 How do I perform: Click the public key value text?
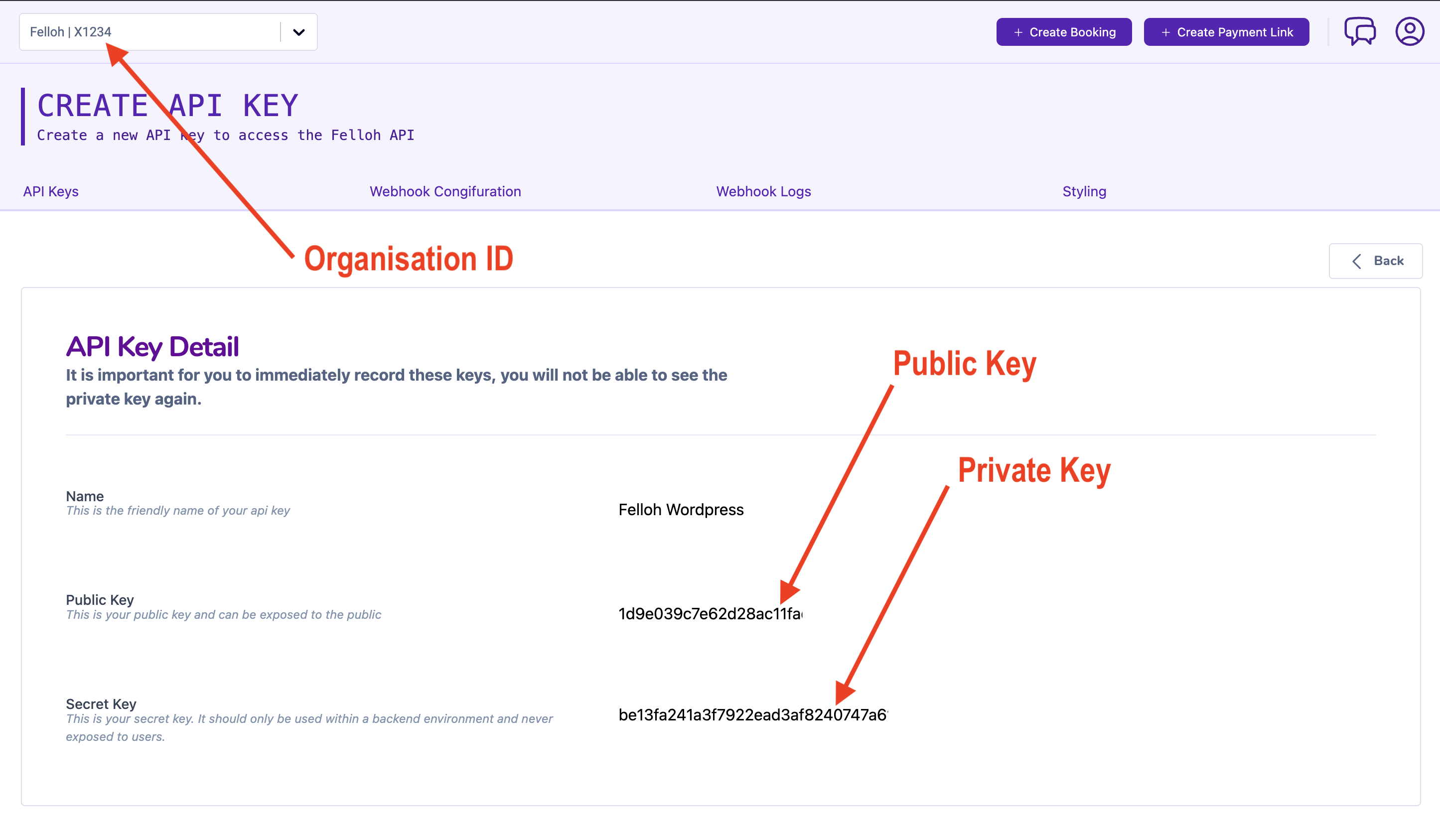pos(710,614)
